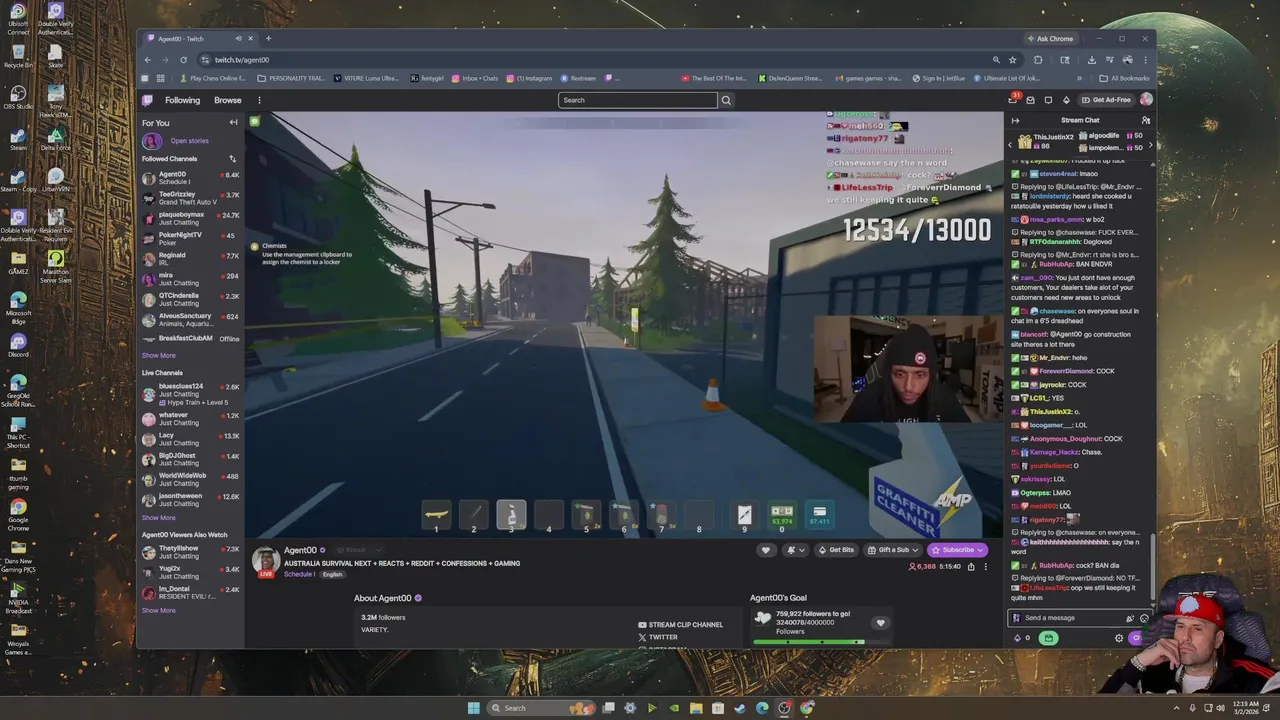Open Yugi2x recommended channel

tap(190, 572)
